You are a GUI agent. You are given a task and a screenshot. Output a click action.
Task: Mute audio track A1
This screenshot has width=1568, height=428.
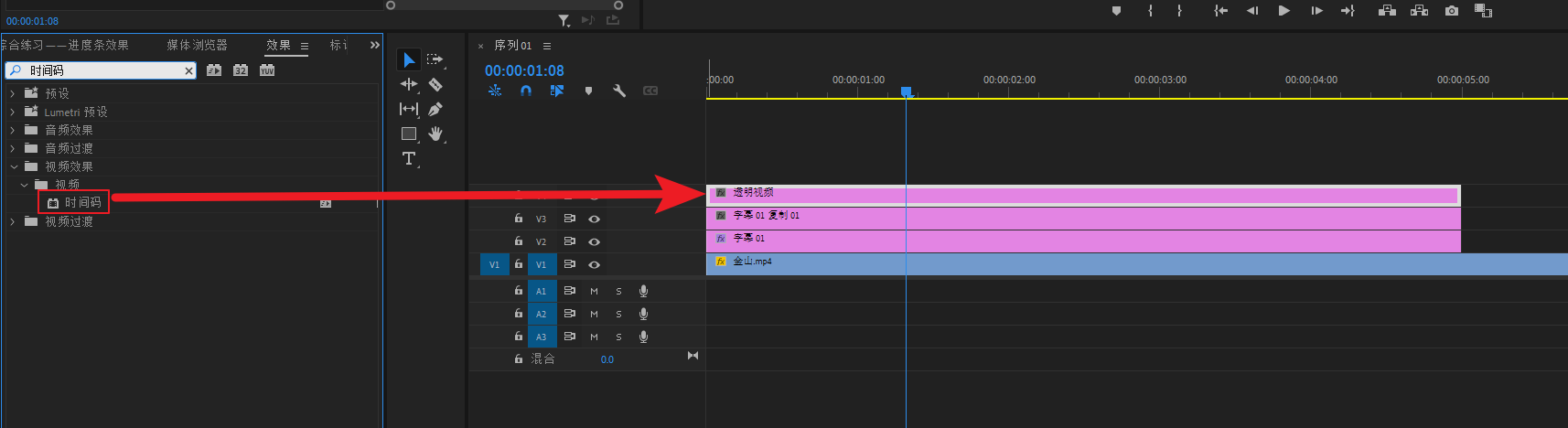click(594, 291)
